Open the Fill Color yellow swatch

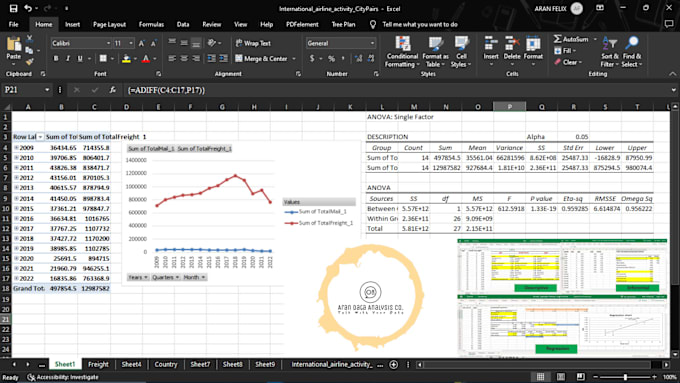pos(126,59)
